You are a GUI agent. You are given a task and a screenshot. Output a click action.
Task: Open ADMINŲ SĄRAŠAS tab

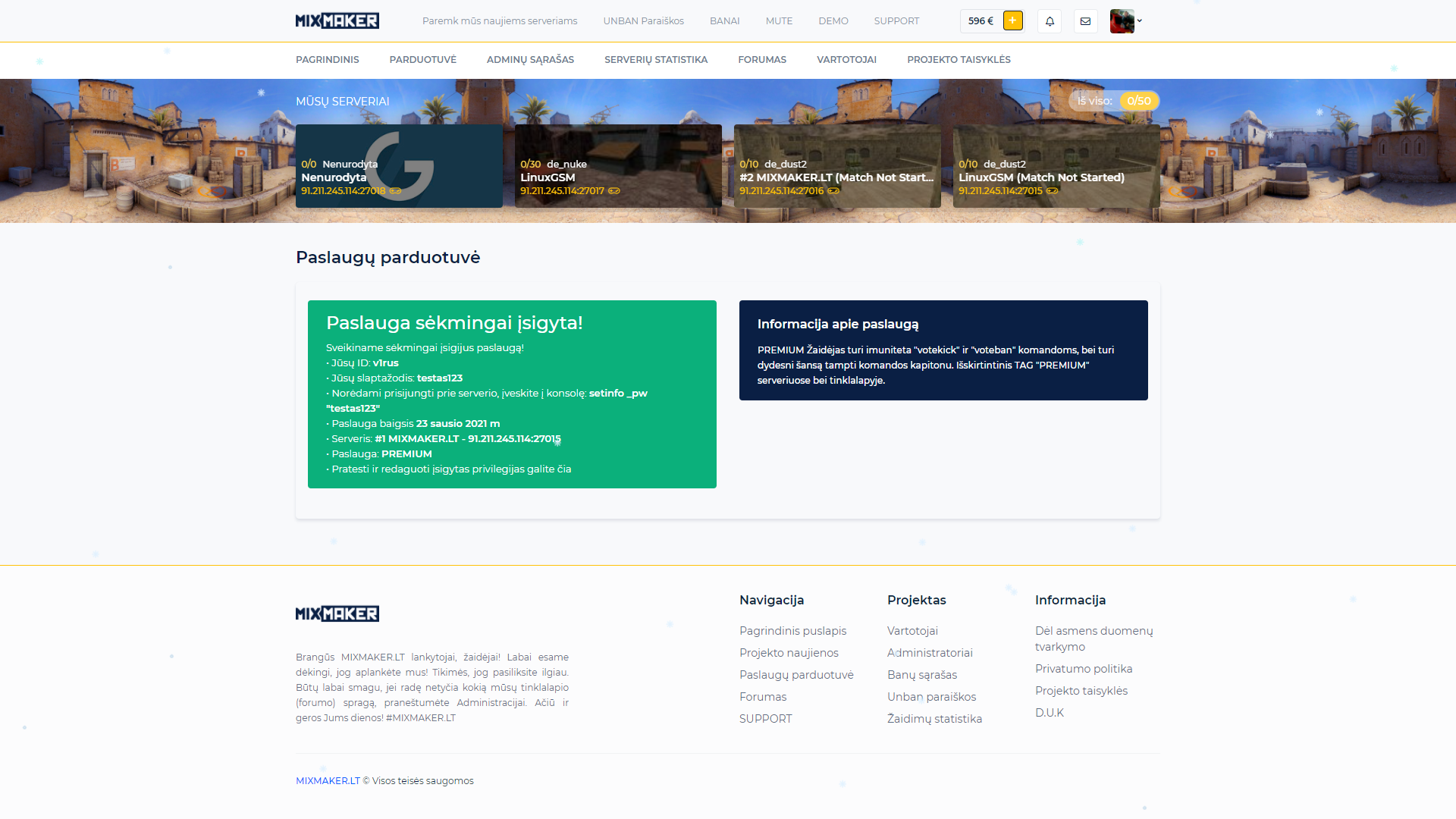tap(530, 60)
